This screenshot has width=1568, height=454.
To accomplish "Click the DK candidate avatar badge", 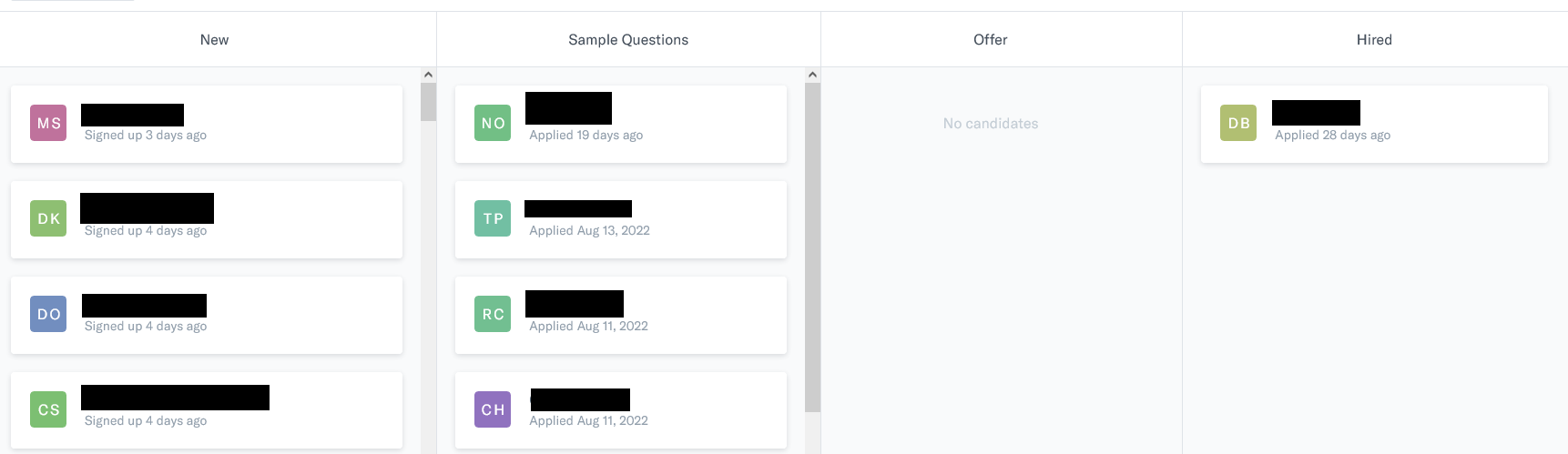I will click(48, 218).
